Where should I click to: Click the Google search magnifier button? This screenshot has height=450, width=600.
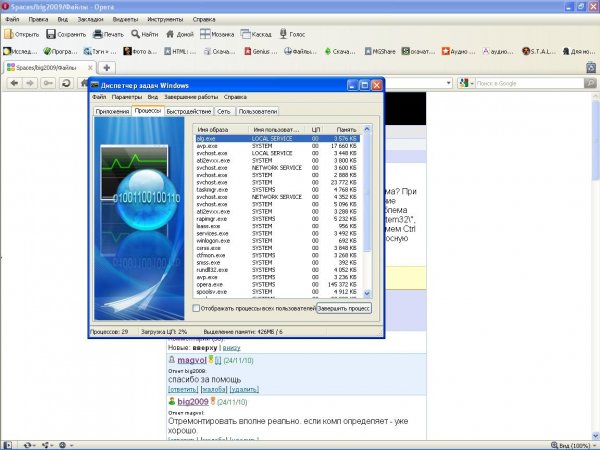[x=590, y=83]
